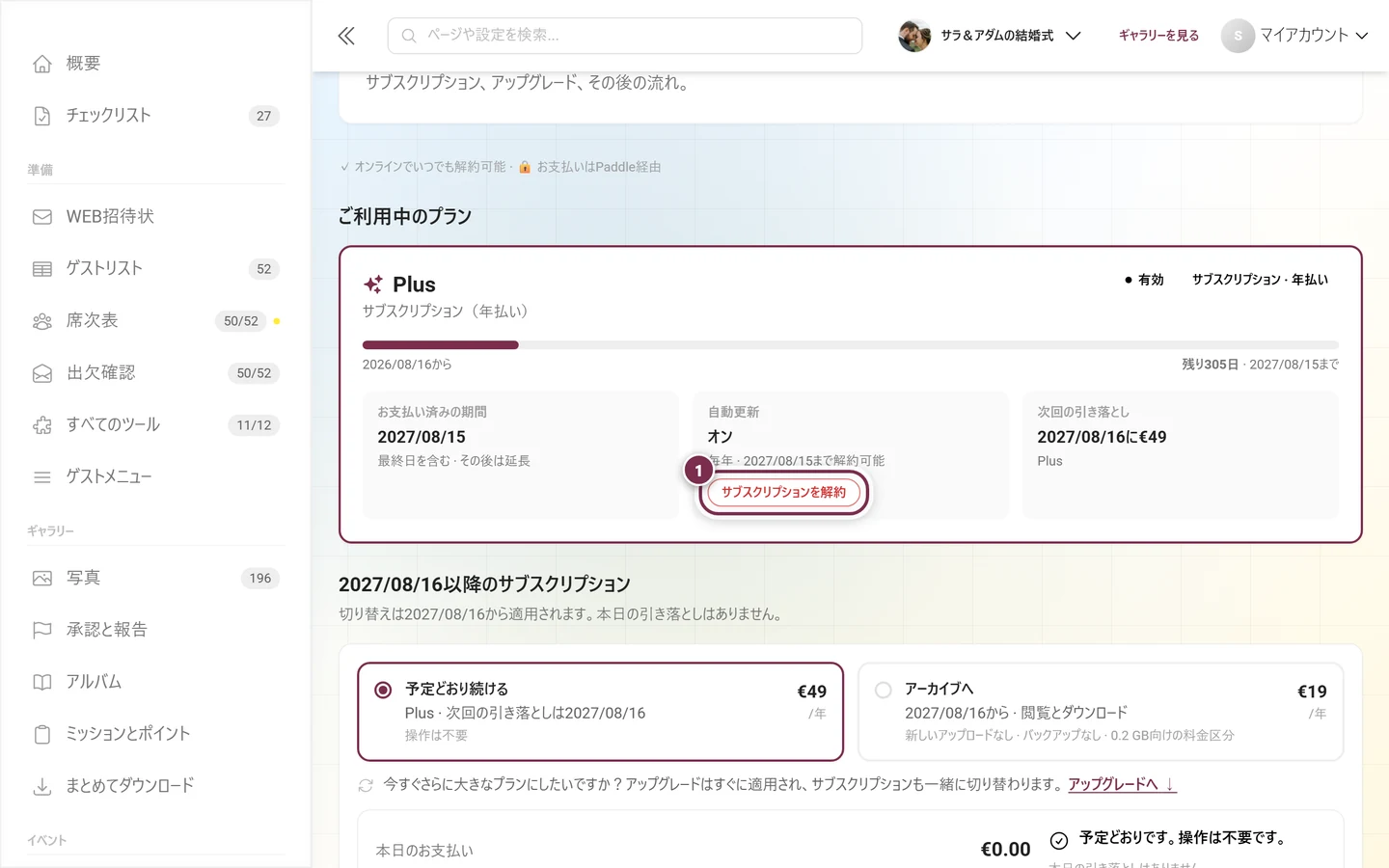Click the people icon for 席次表
Image resolution: width=1389 pixels, height=868 pixels.
(42, 321)
